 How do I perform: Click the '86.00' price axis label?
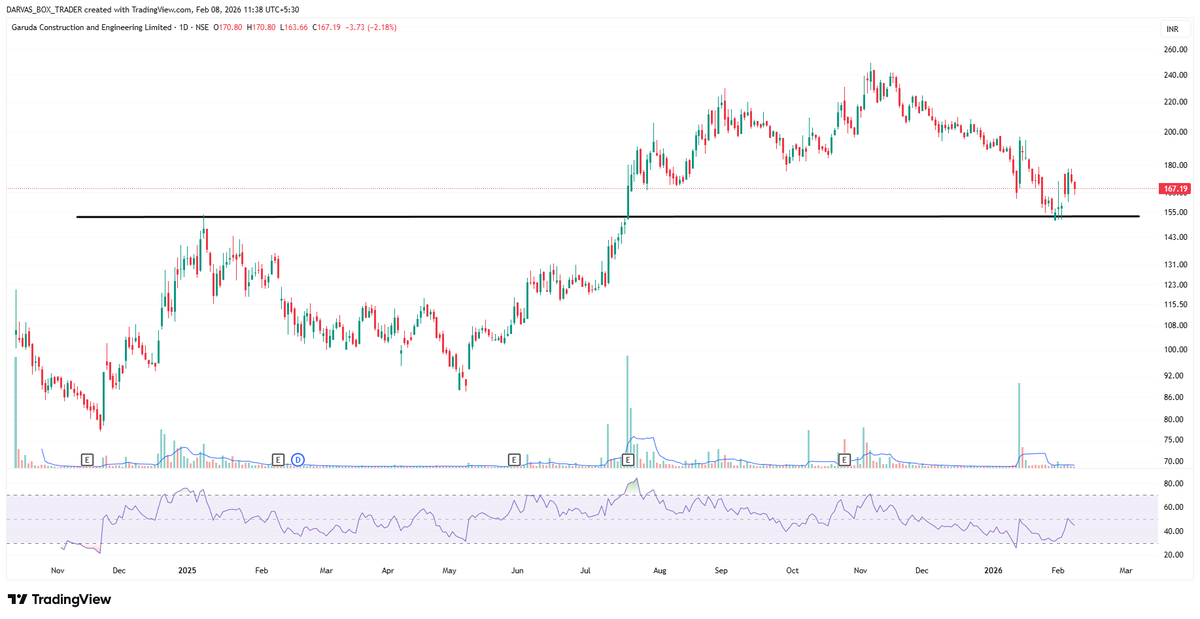pos(1176,398)
